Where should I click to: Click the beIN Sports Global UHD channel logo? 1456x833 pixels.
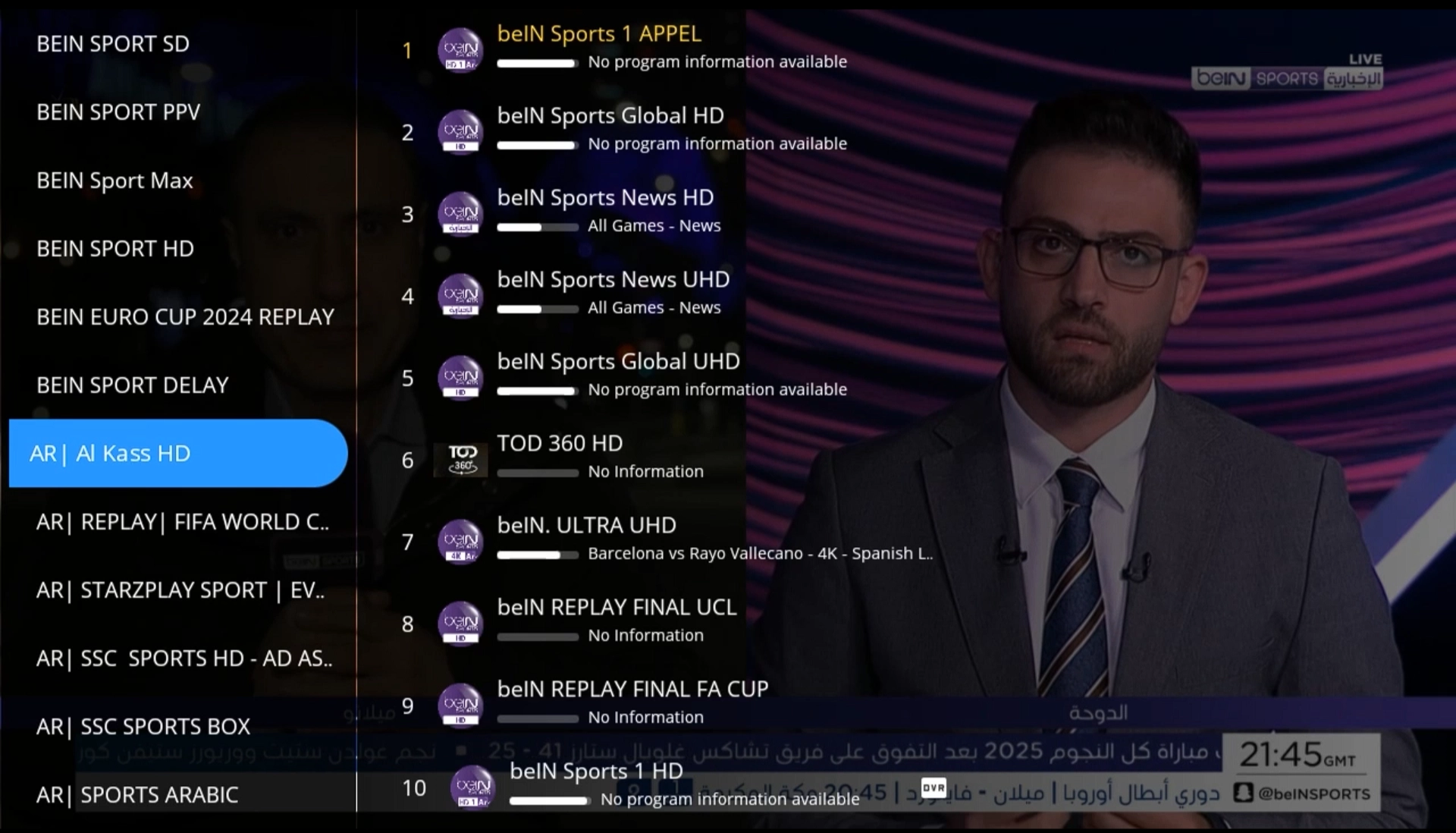coord(460,378)
